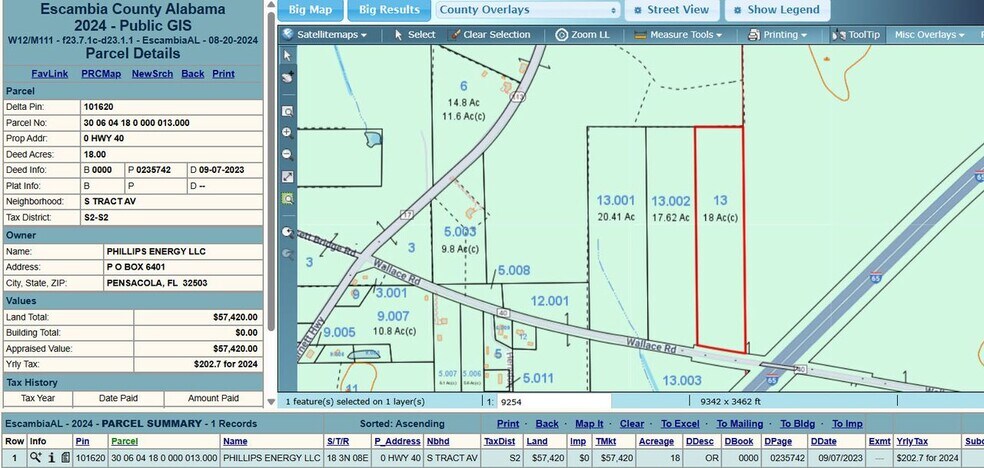
Task: Click the document report icon in row 1
Action: pyautogui.click(x=65, y=459)
